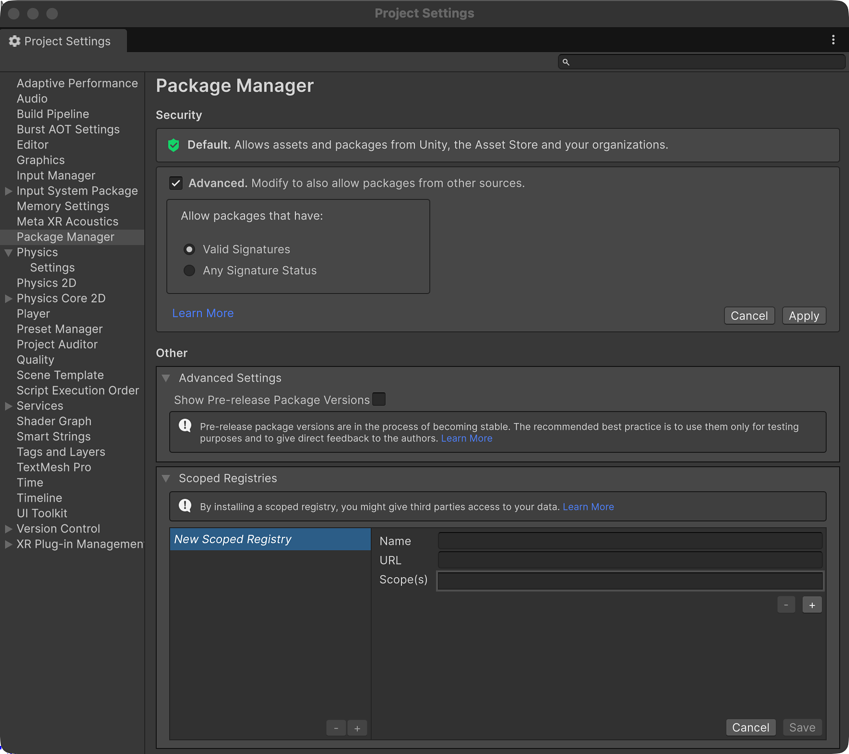Screen dimensions: 849x754
Task: Click the registry Name input field
Action: pyautogui.click(x=630, y=541)
